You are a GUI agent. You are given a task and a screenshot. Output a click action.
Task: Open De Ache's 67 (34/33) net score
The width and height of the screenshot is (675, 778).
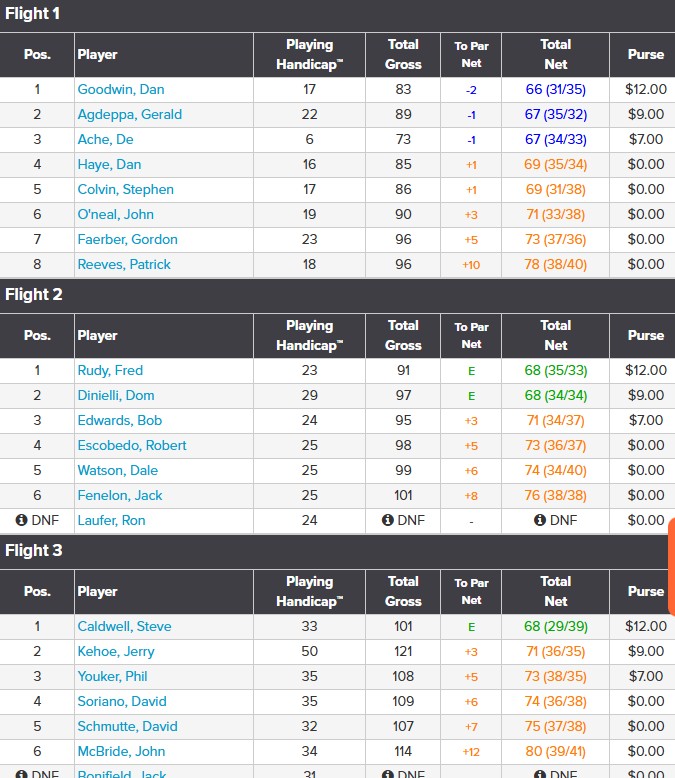[x=555, y=139]
